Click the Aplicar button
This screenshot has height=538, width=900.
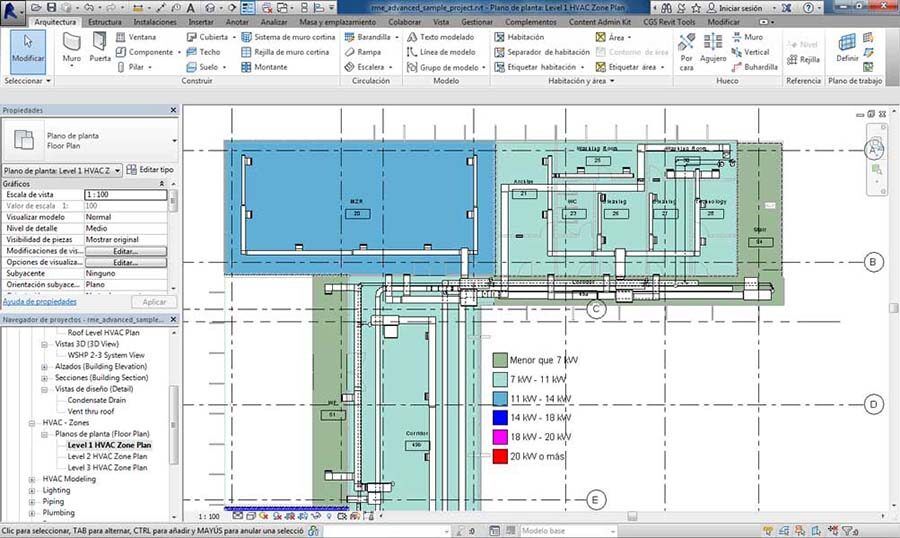pyautogui.click(x=154, y=301)
